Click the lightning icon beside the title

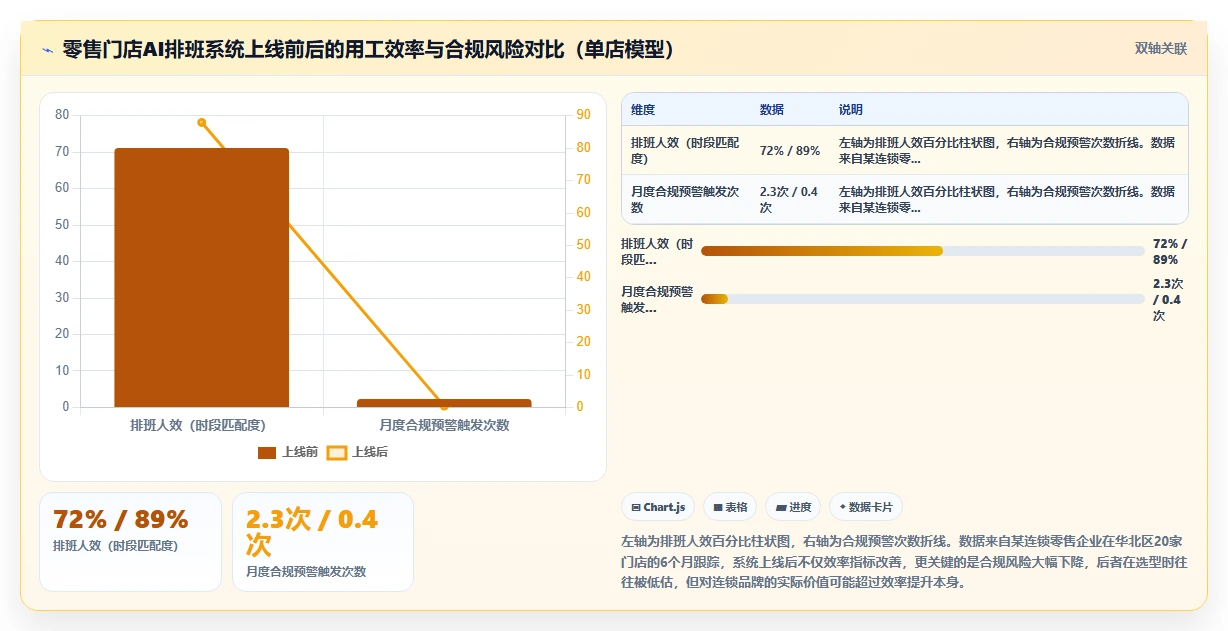47,49
